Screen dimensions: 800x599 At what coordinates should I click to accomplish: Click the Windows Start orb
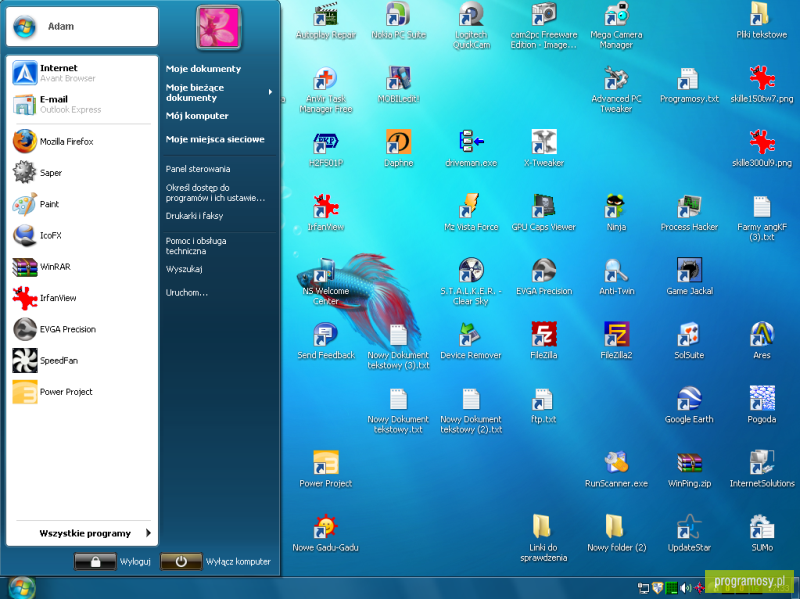tap(21, 588)
